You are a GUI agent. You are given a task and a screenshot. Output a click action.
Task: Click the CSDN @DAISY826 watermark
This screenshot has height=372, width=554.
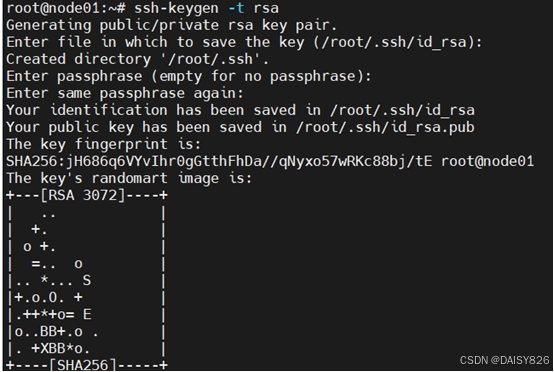point(505,360)
